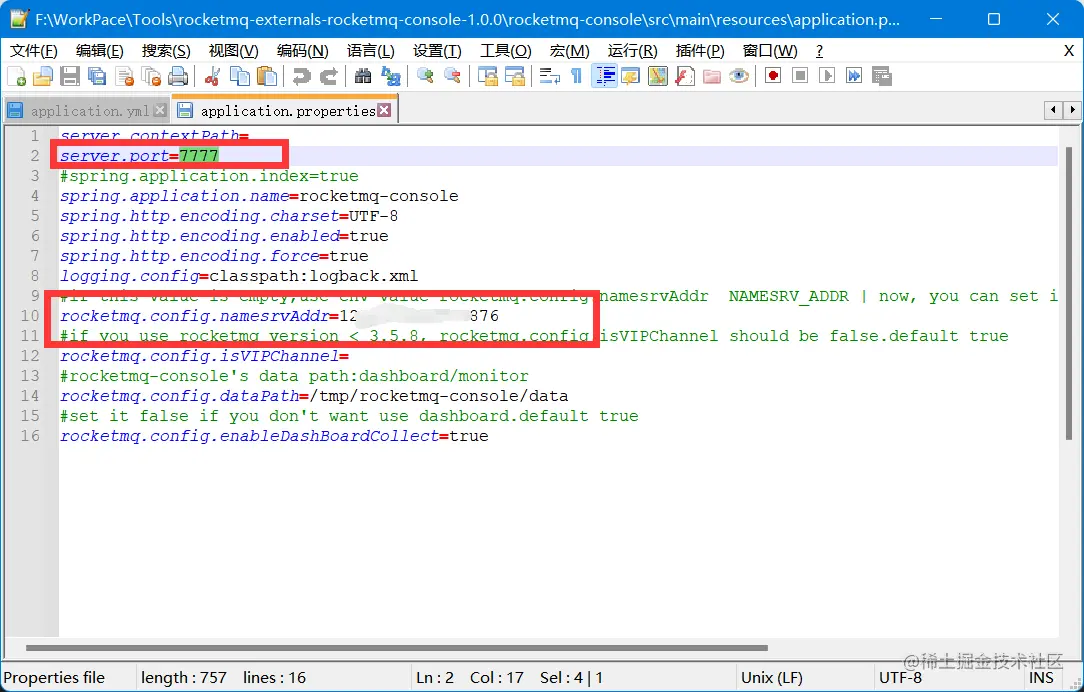Open the 运行(R) menu
The height and width of the screenshot is (692, 1084).
pos(633,51)
